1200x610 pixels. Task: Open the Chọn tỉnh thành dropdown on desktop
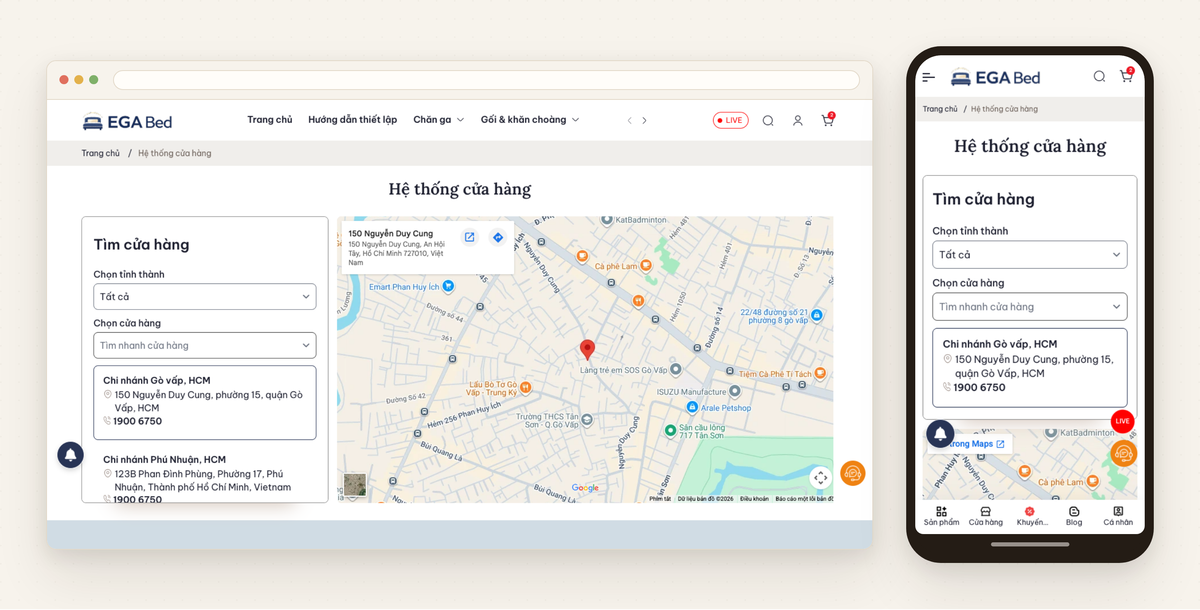point(205,296)
